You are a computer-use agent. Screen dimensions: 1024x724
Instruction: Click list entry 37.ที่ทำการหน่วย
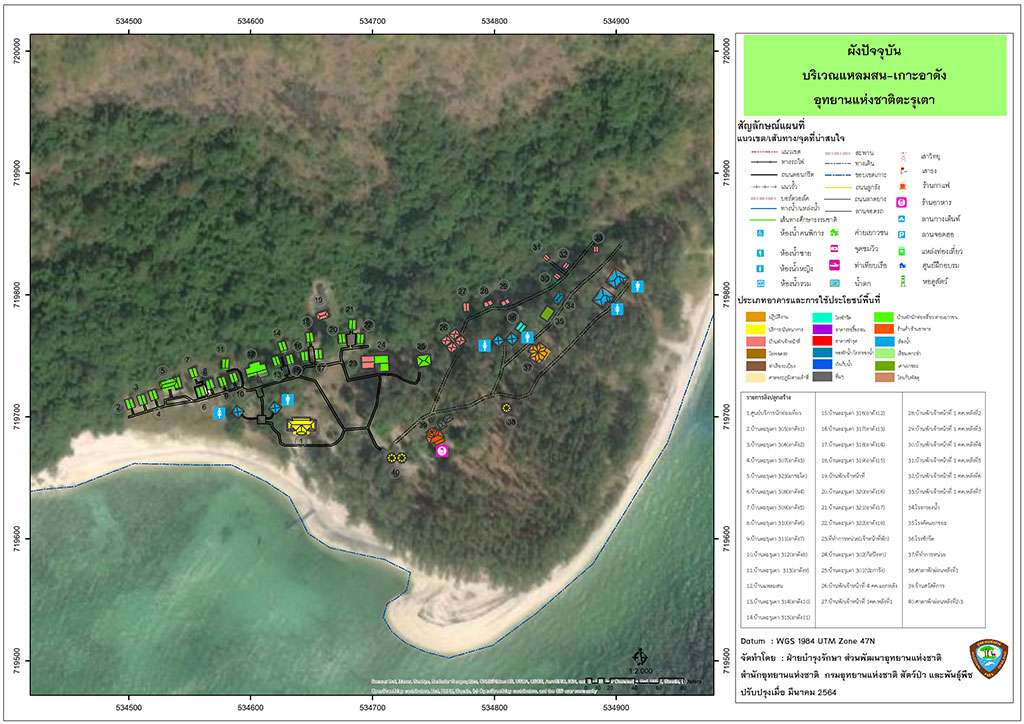pos(927,554)
